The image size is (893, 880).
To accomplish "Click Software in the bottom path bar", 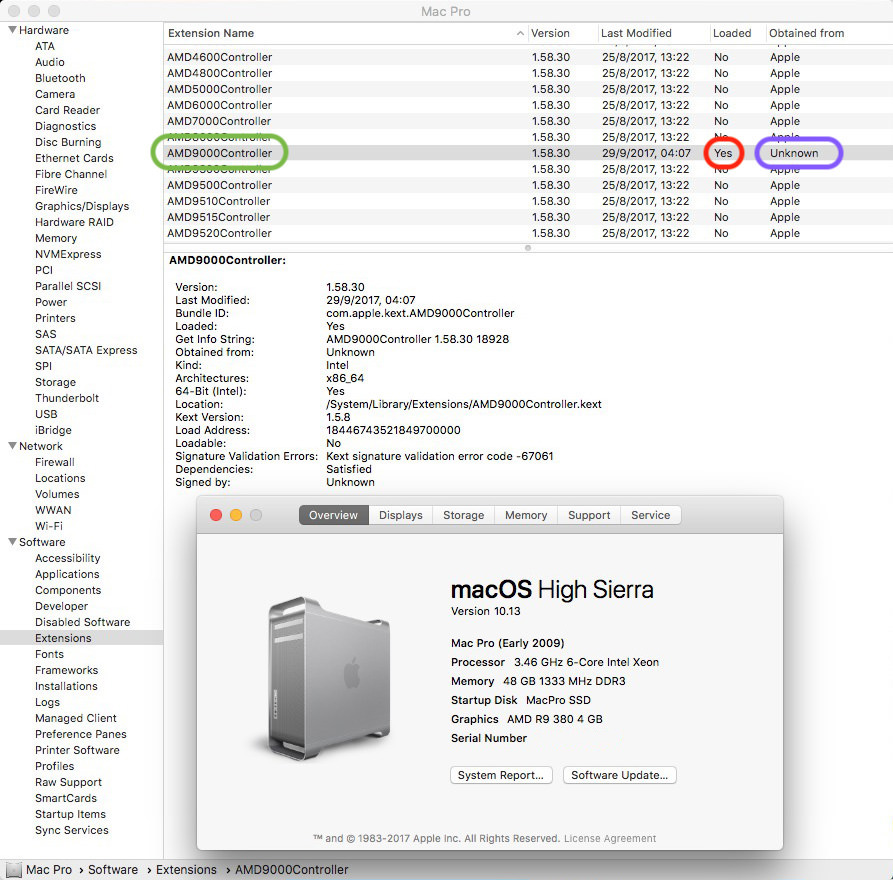I will tap(113, 870).
